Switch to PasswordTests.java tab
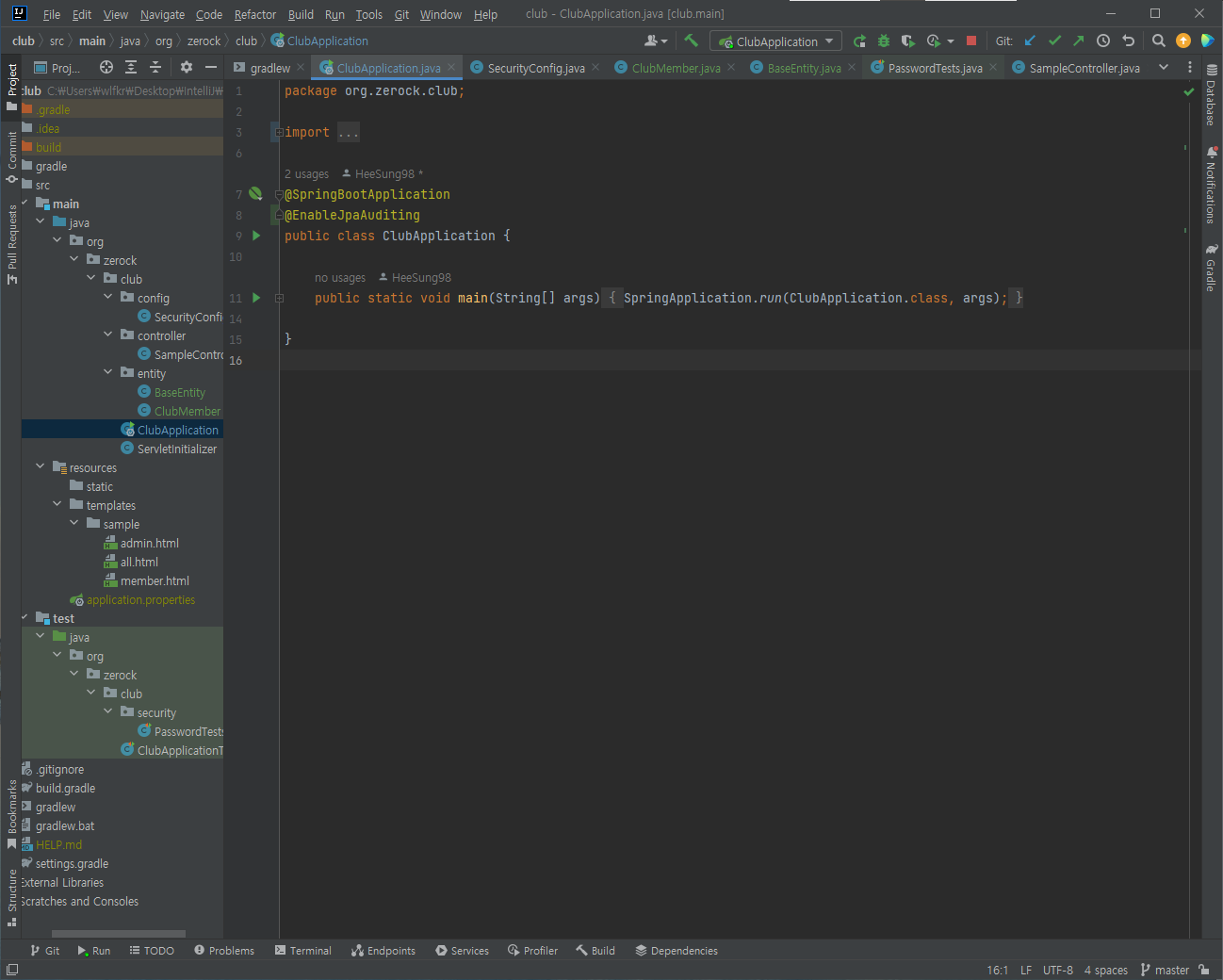 tap(935, 68)
